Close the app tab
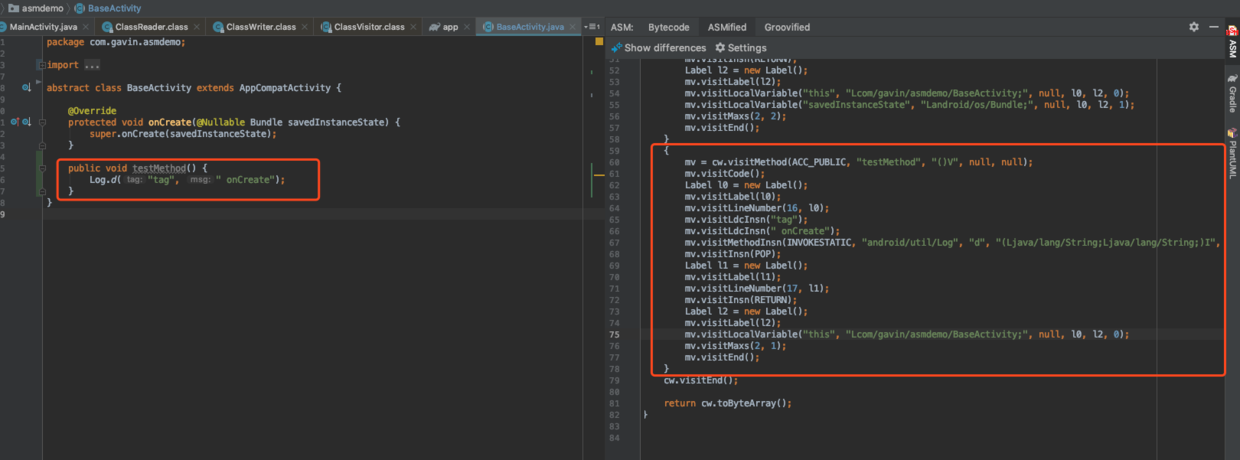This screenshot has height=460, width=1240. click(468, 27)
